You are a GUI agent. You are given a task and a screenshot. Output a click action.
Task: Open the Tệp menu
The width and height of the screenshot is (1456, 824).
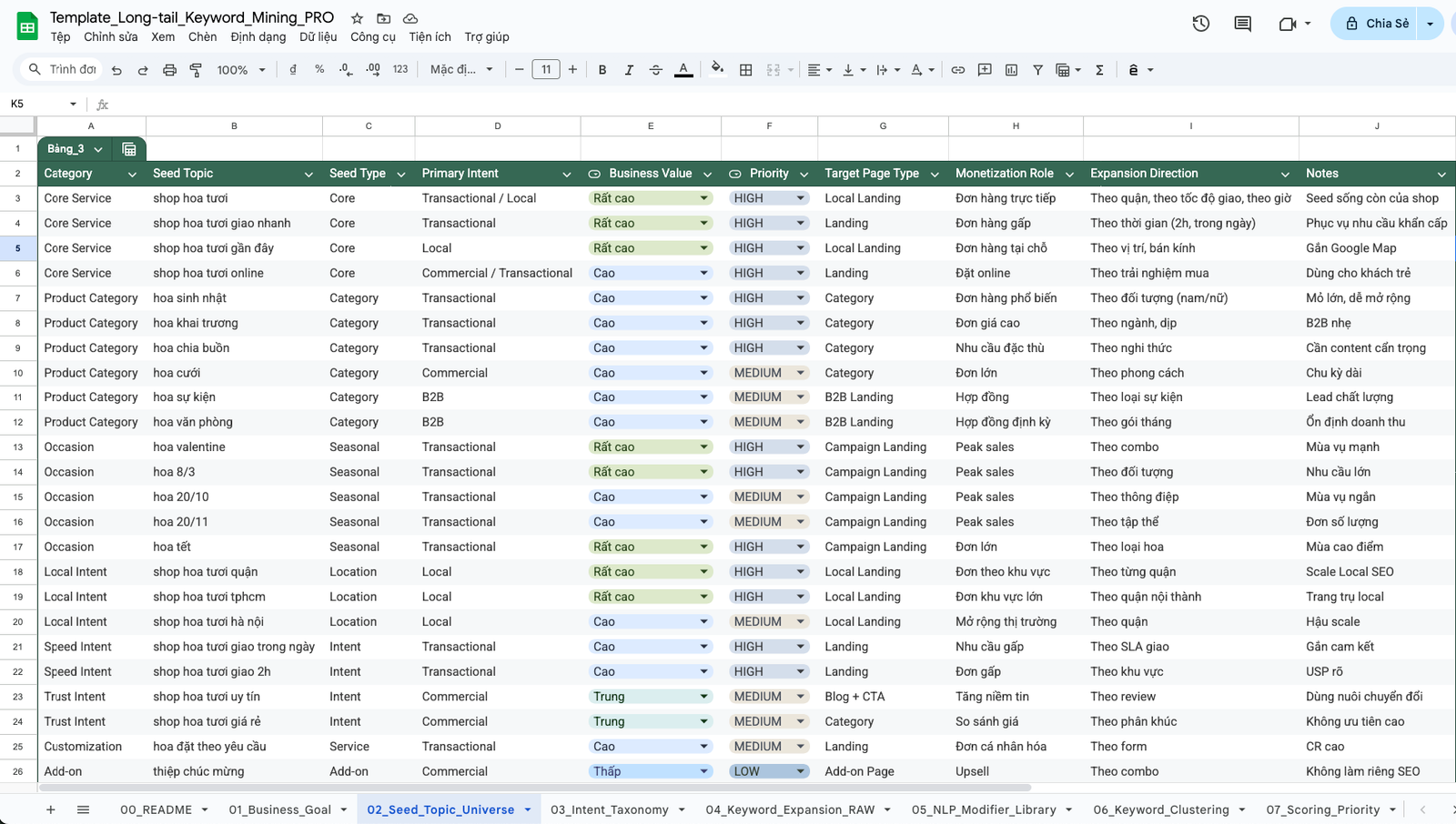pos(60,37)
